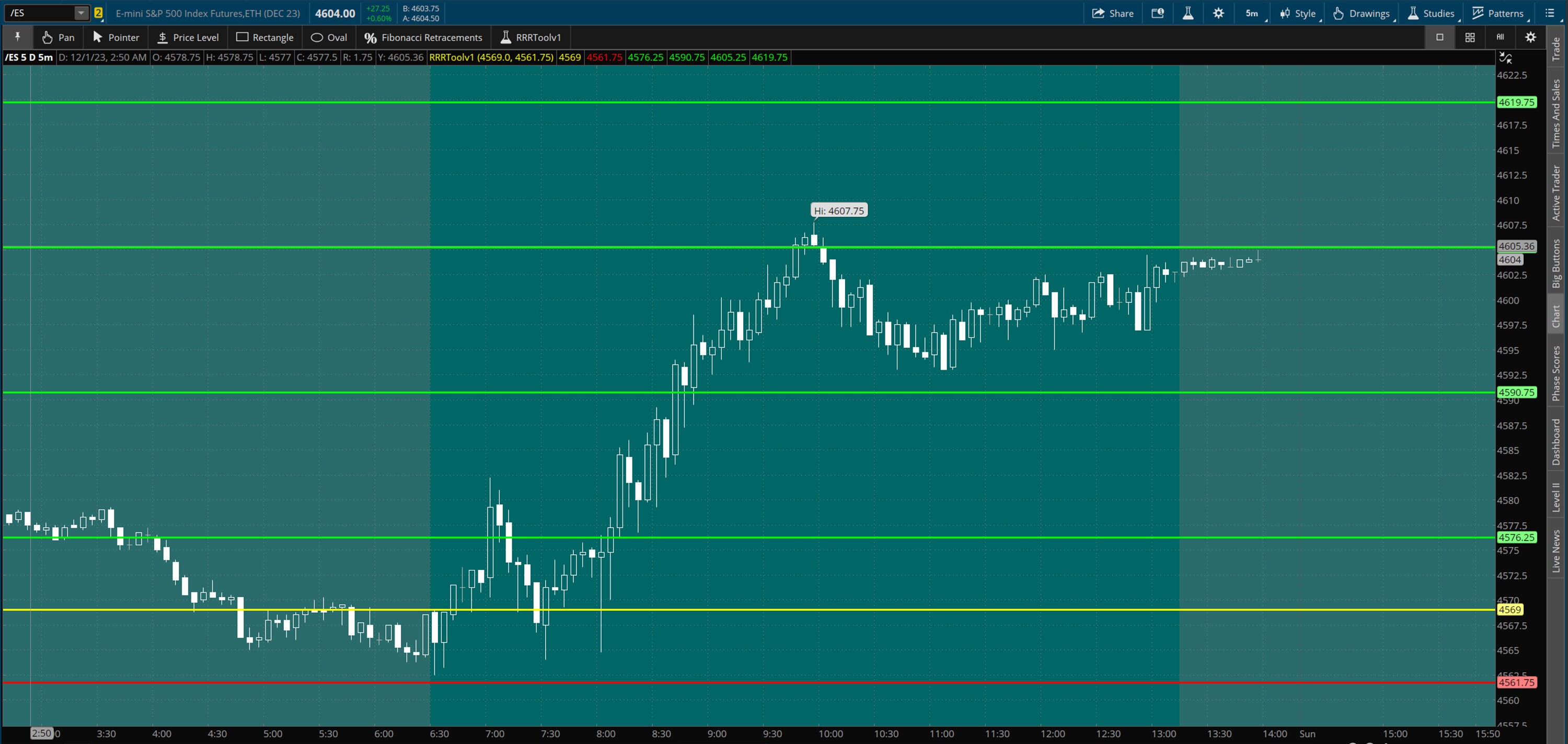Open the RRRToolv1 study tool
Image resolution: width=1568 pixels, height=744 pixels.
(530, 37)
